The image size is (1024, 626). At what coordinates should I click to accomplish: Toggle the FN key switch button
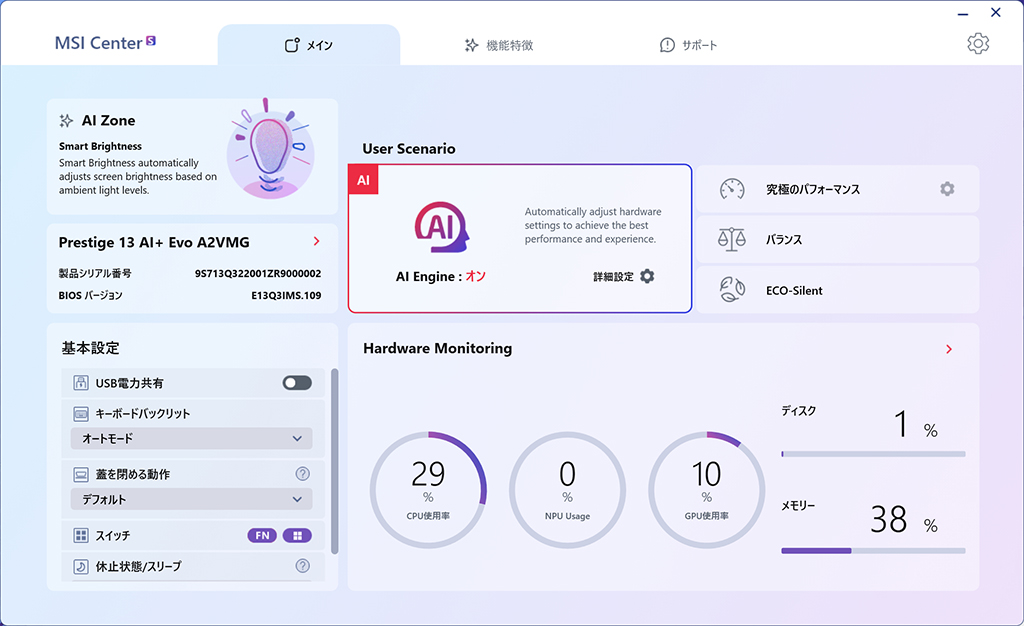point(262,536)
